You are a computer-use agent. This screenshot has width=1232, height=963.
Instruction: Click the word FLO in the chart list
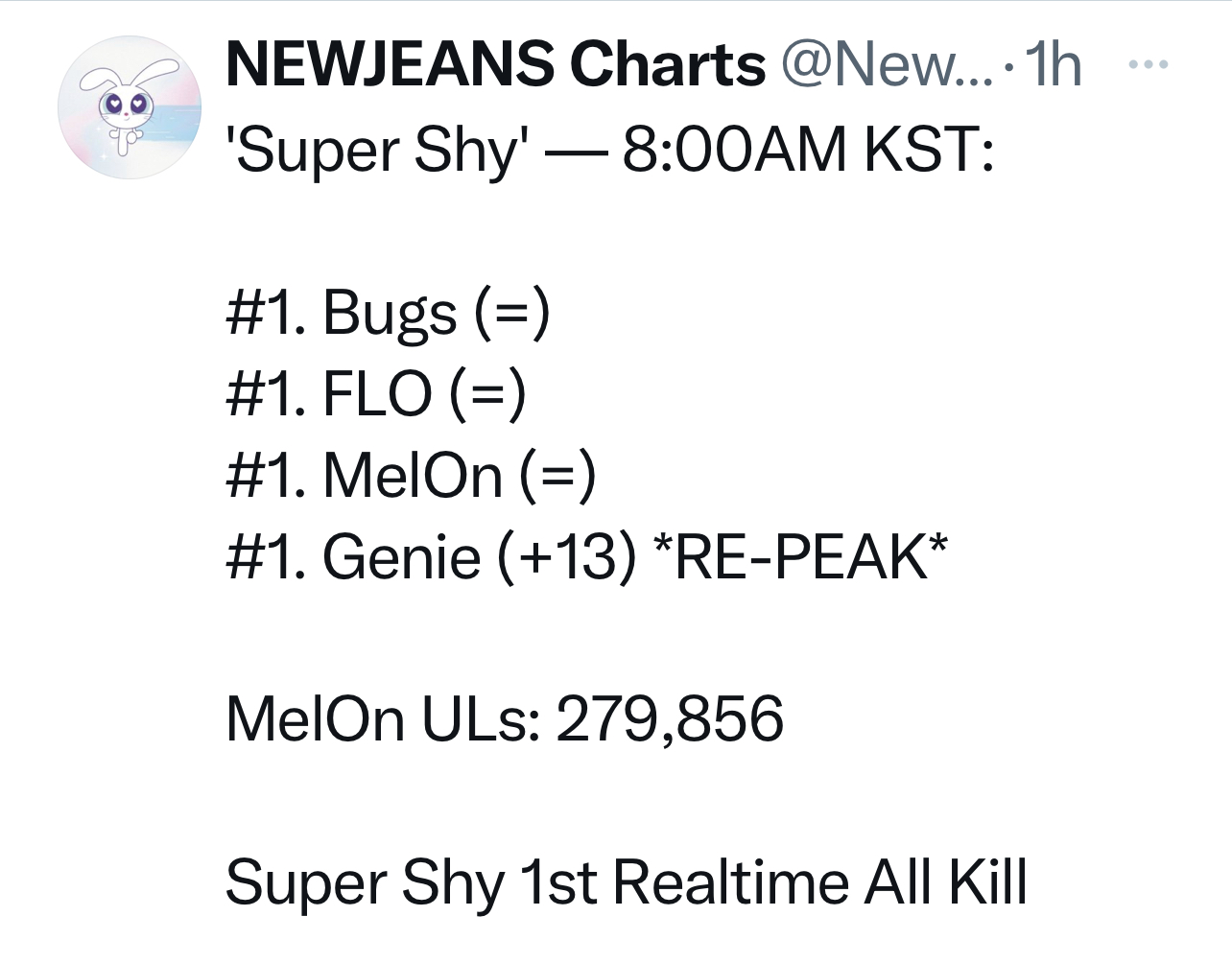click(x=377, y=393)
